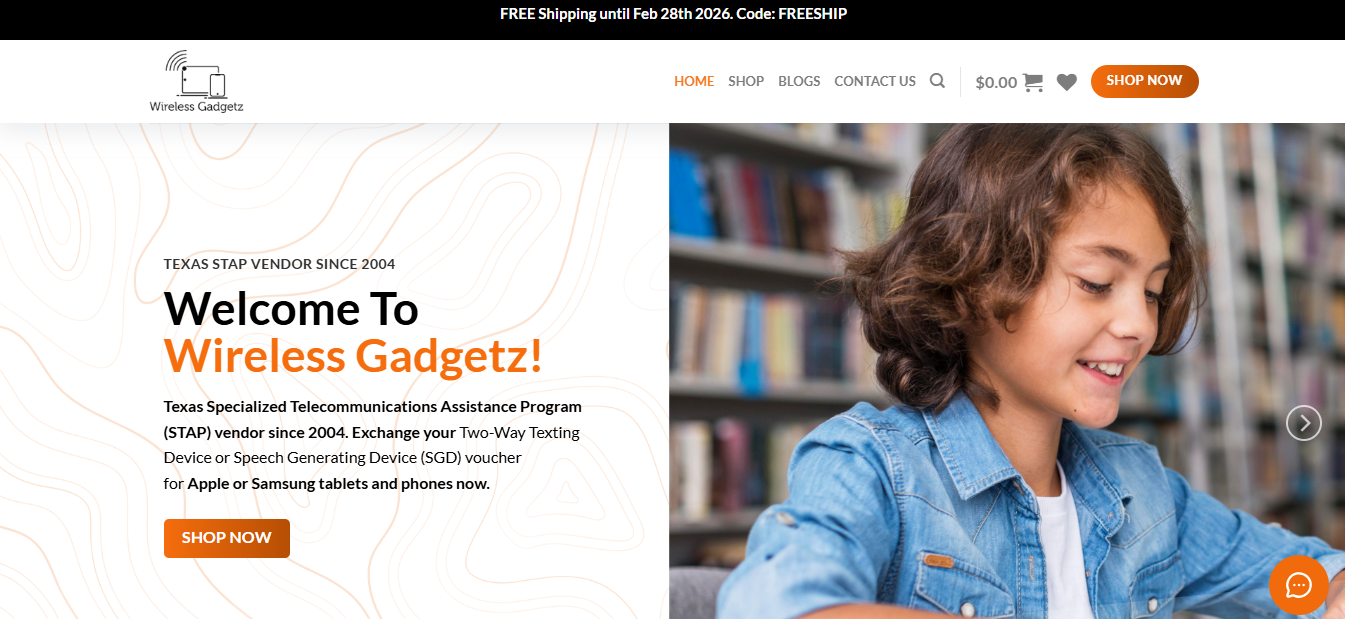Viewport: 1345px width, 619px height.
Task: Open the SHOP menu item
Action: 746,81
